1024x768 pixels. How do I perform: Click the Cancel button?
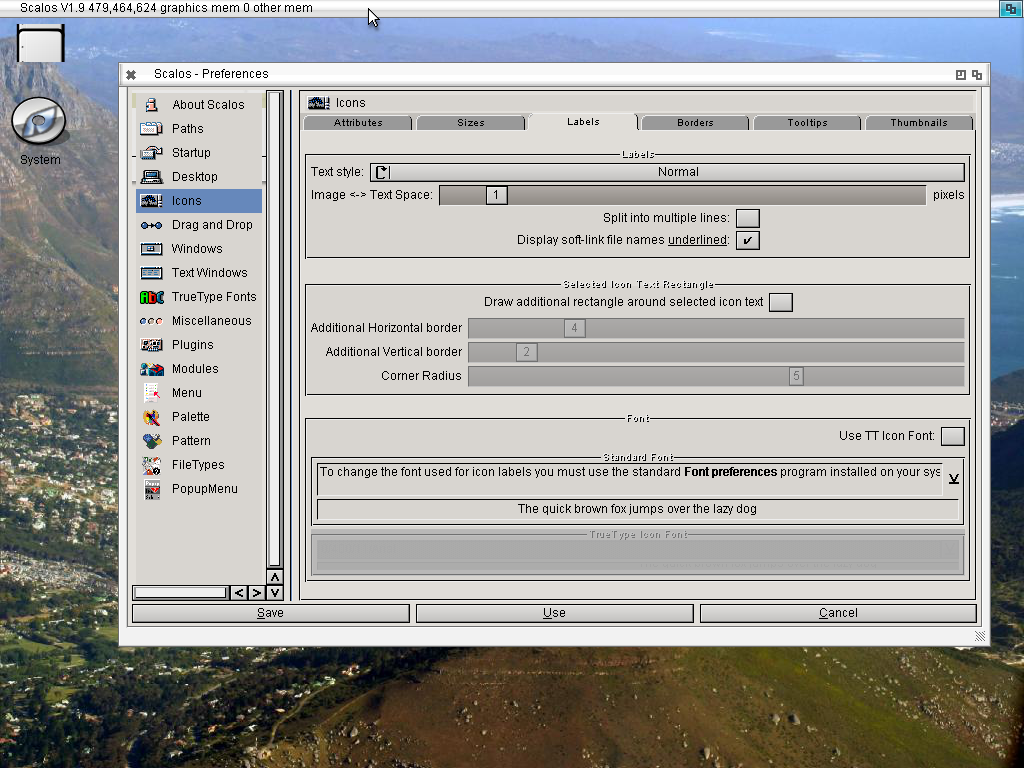pos(837,613)
